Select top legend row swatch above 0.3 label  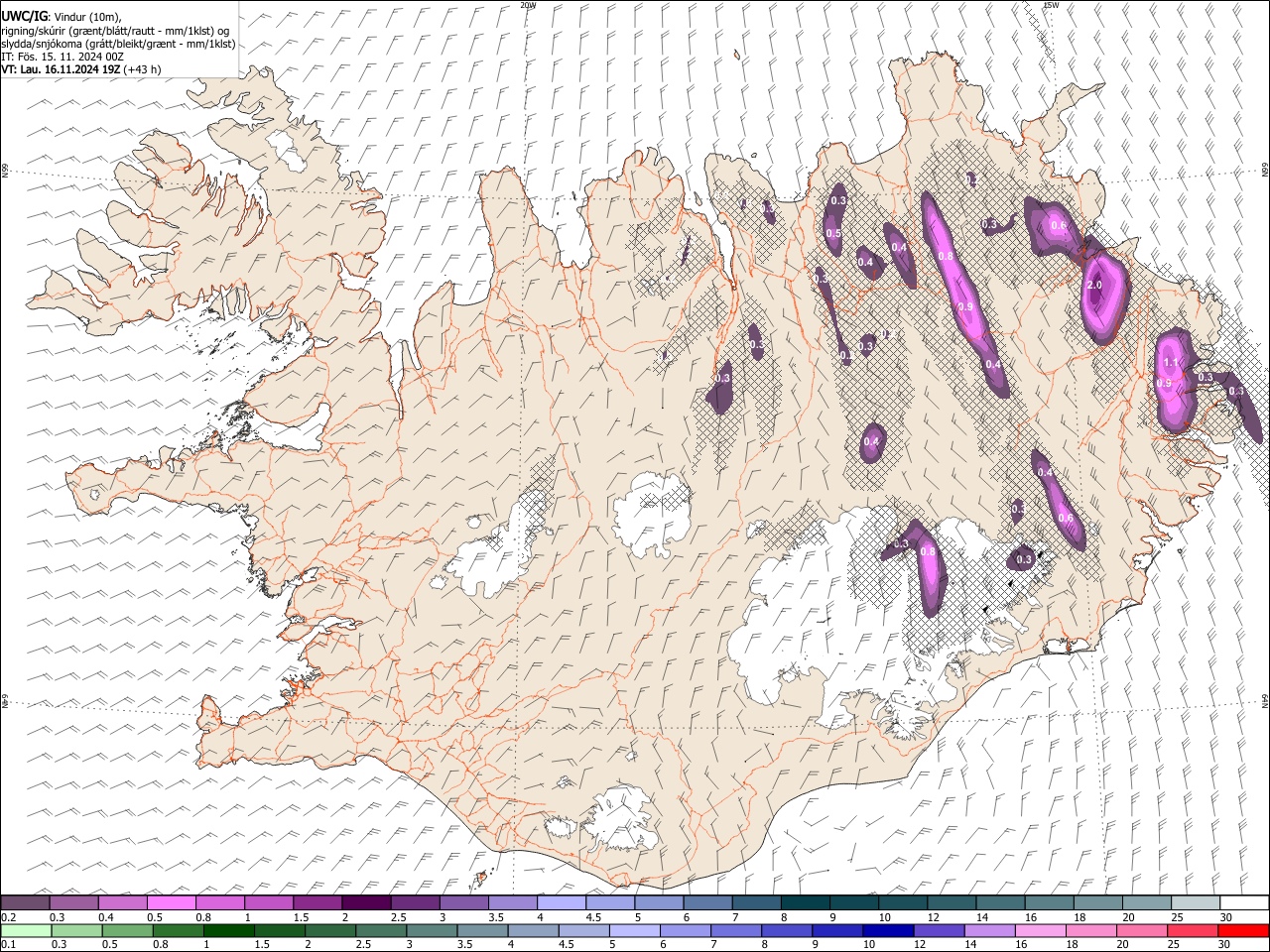click(73, 902)
